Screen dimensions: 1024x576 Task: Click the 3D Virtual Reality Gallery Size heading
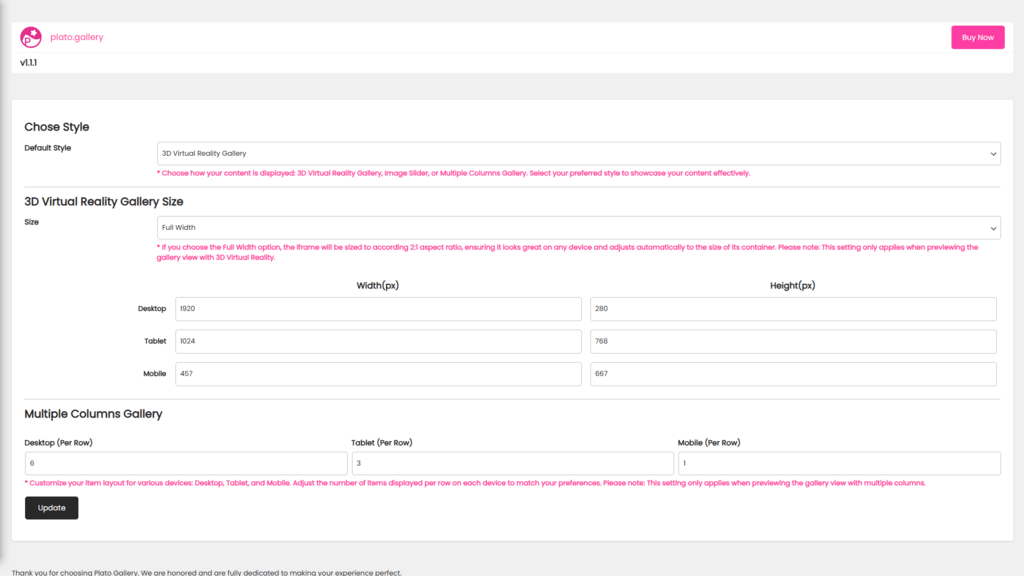point(104,202)
